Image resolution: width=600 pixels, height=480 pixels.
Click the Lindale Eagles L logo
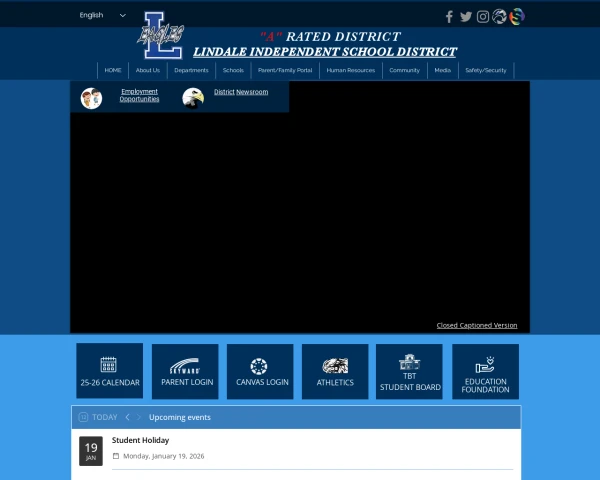point(161,35)
